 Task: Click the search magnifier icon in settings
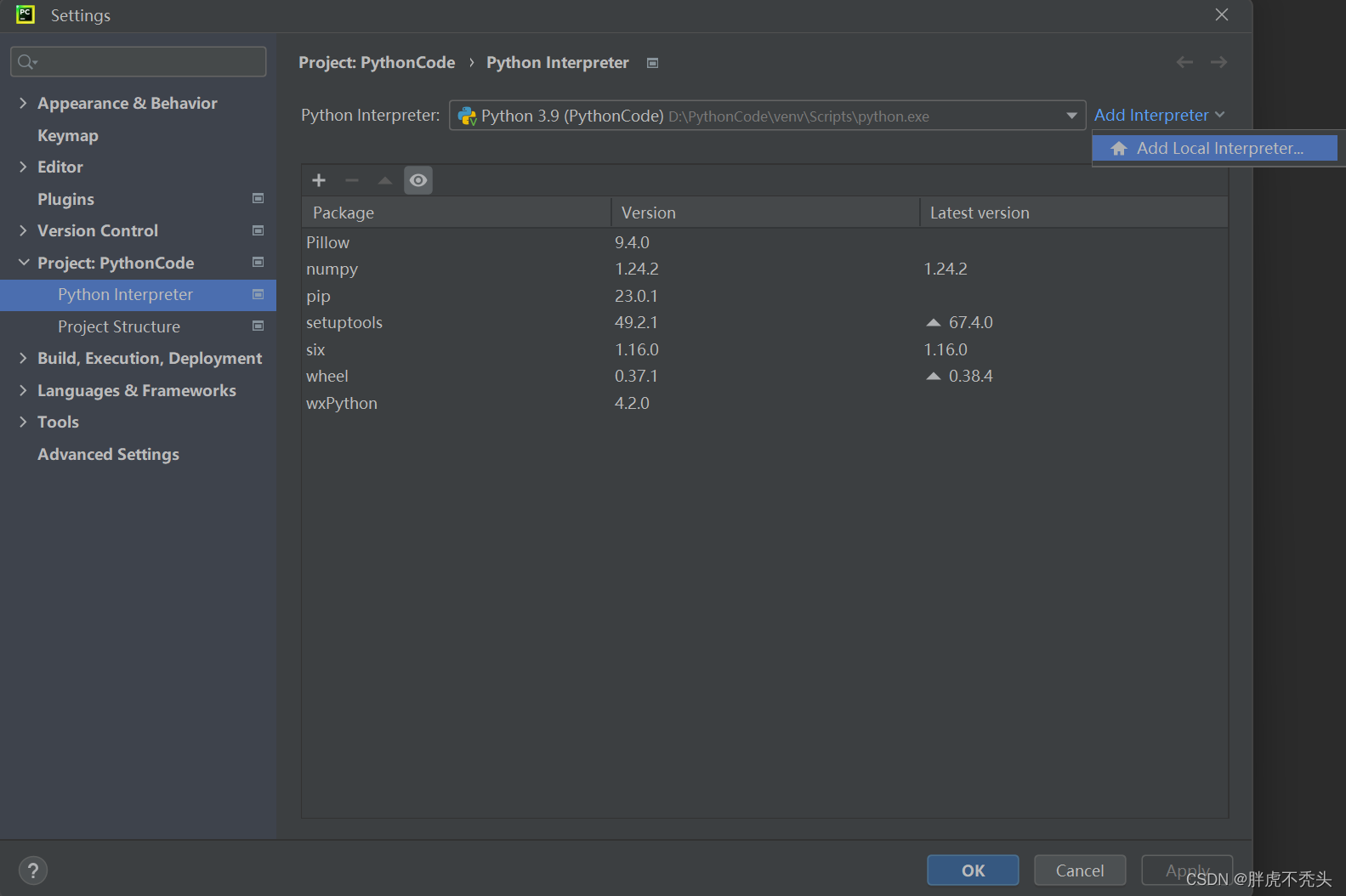[26, 61]
